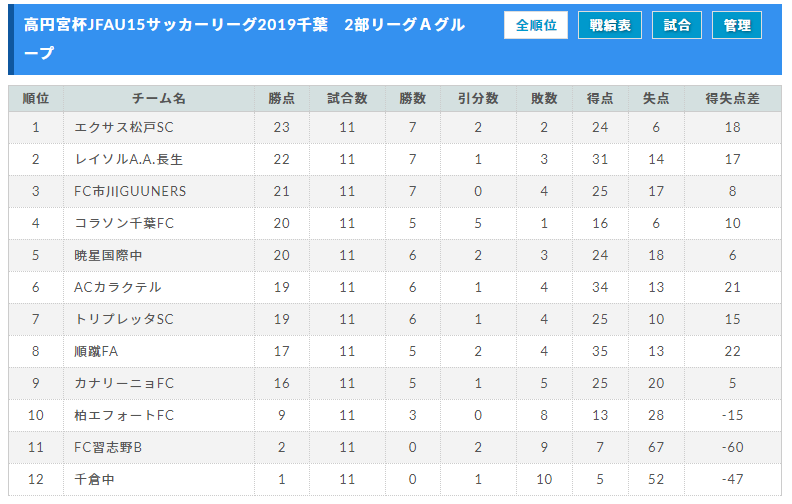The image size is (792, 504).
Task: Select トリプレッタSC team entry
Action: click(124, 319)
